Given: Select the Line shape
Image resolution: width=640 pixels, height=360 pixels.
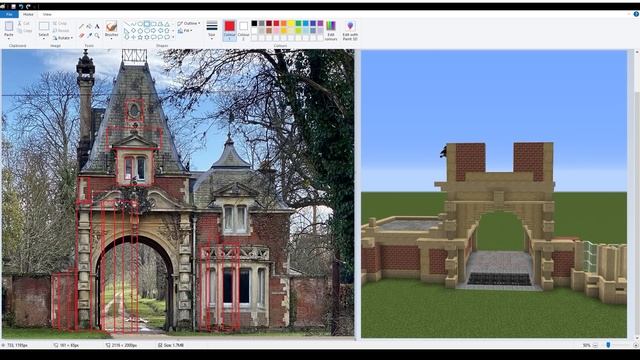Looking at the screenshot, I should coord(126,24).
